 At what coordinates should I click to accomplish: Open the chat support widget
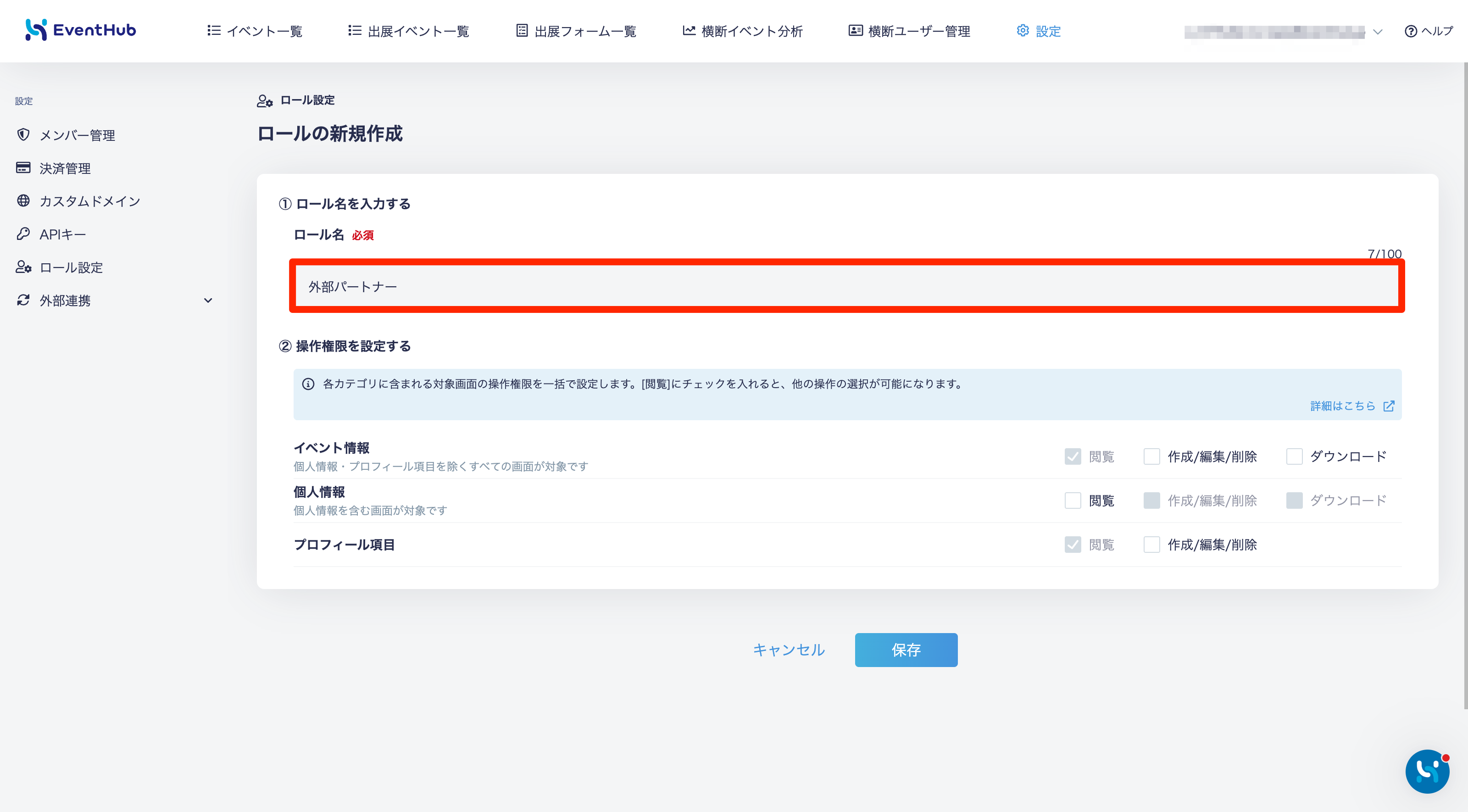click(1427, 772)
